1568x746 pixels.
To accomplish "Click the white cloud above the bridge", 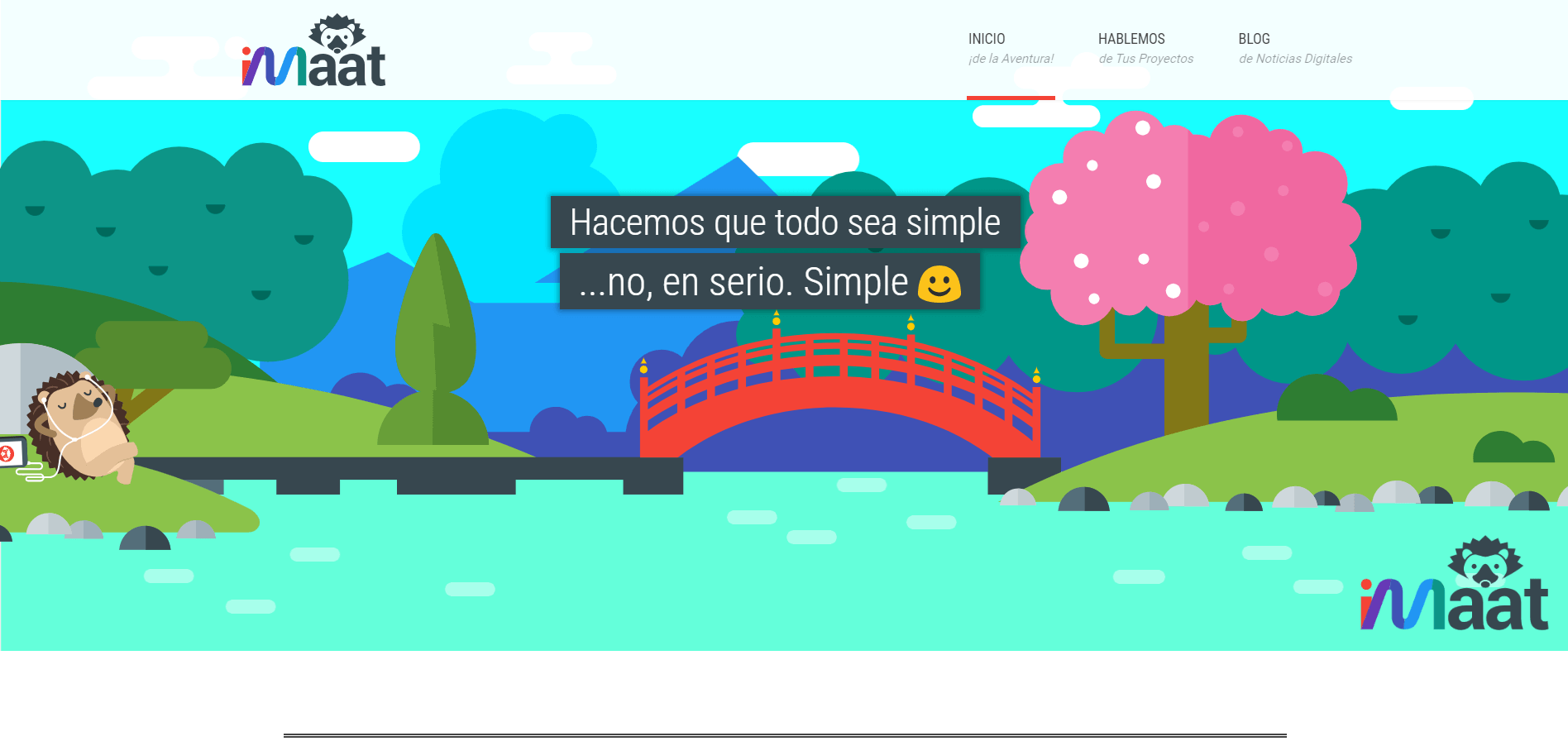I will pos(798,155).
